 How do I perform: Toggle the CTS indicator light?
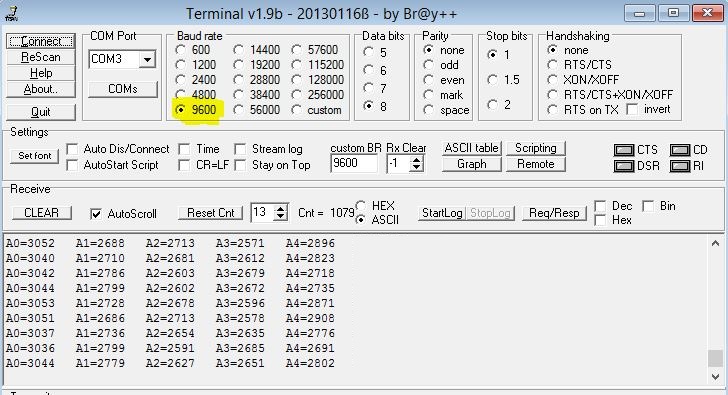pos(624,150)
